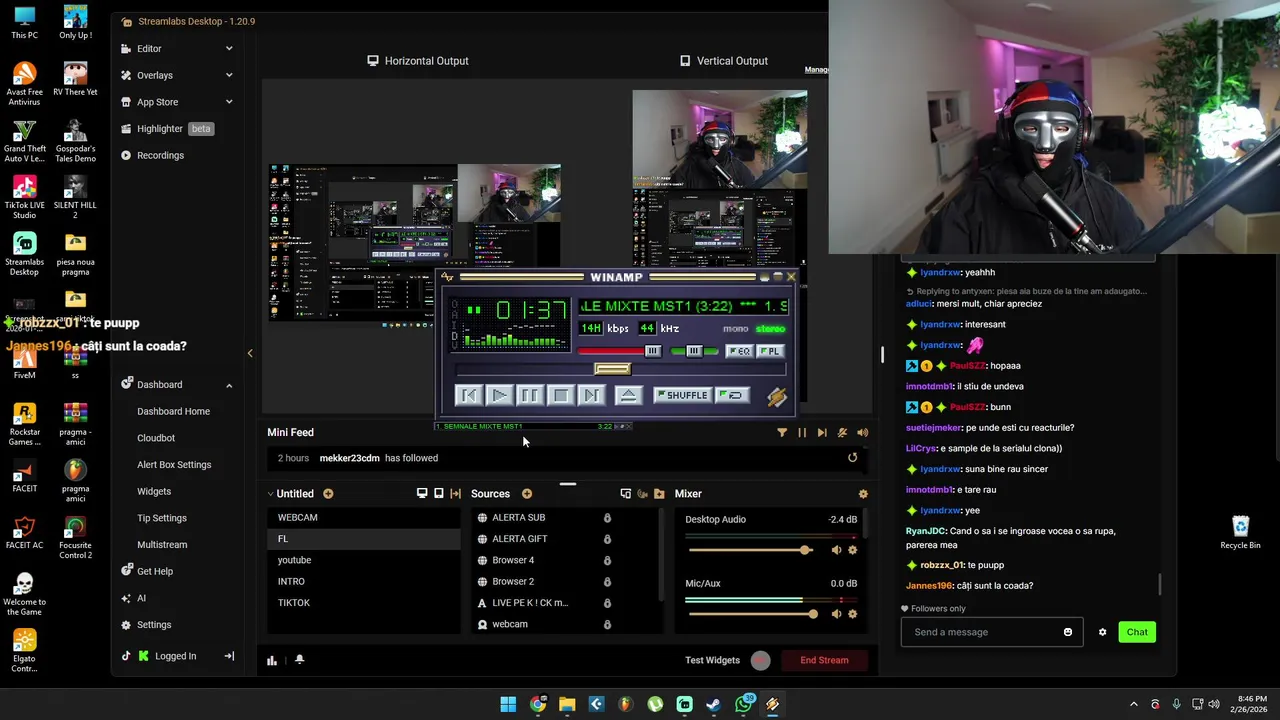Show hidden icons in the system tray

coord(1133,704)
